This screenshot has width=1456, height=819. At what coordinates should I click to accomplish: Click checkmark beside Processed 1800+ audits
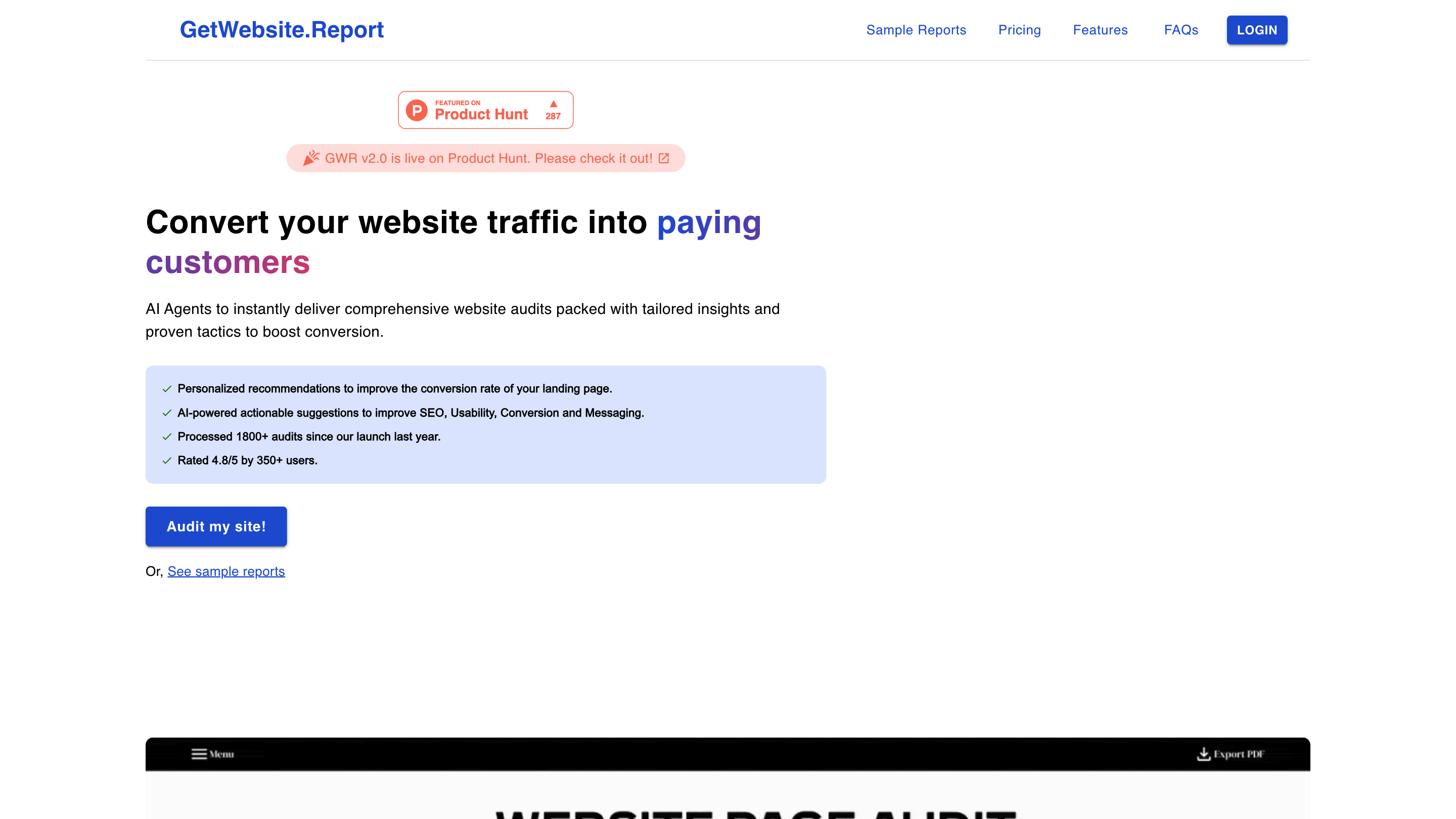point(167,437)
